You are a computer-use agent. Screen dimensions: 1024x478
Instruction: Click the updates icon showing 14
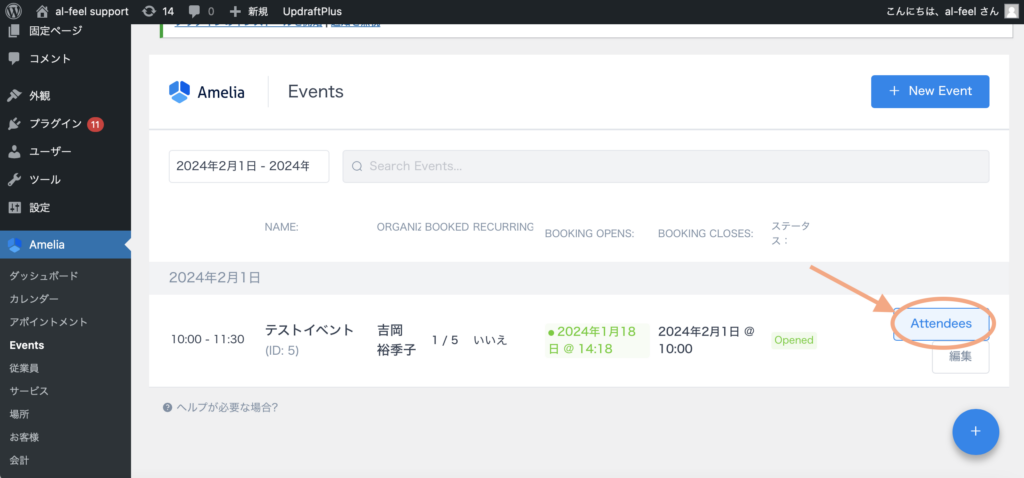(x=149, y=11)
